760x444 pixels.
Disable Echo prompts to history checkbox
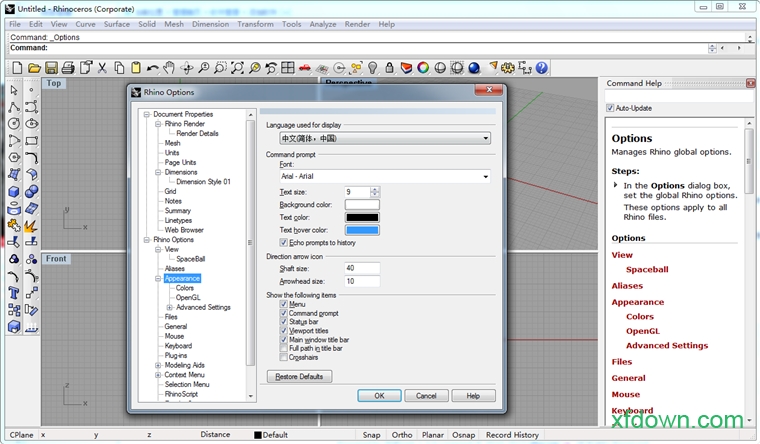tap(284, 243)
